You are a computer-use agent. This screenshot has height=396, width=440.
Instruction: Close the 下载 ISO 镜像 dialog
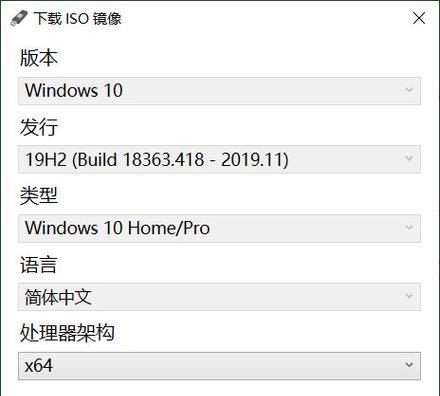[419, 18]
